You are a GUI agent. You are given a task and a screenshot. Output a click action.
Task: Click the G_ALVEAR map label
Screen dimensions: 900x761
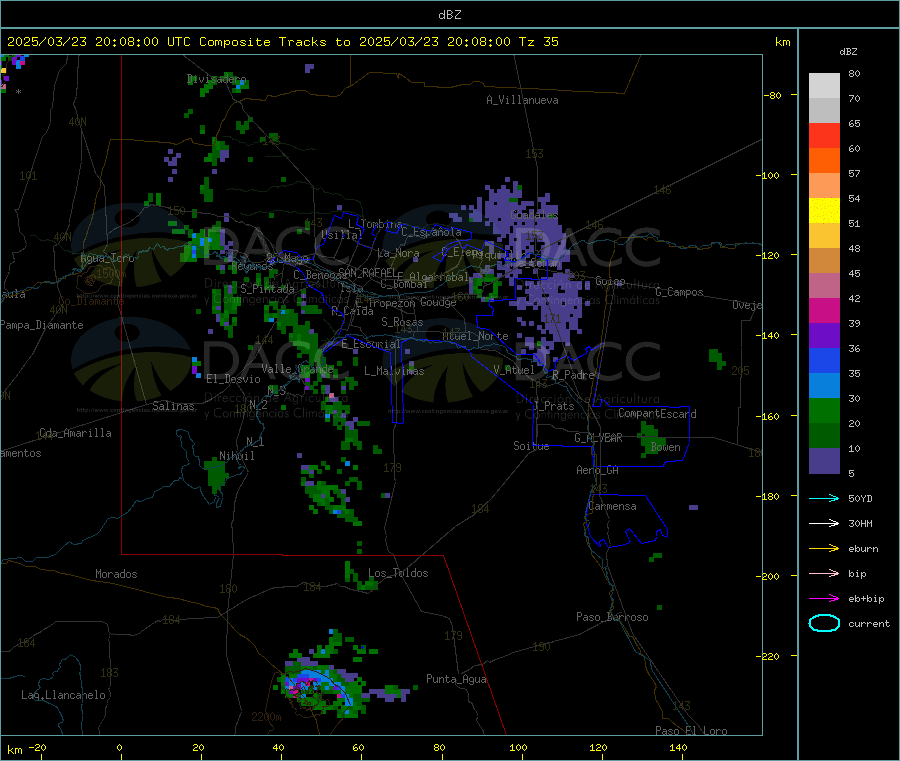598,438
